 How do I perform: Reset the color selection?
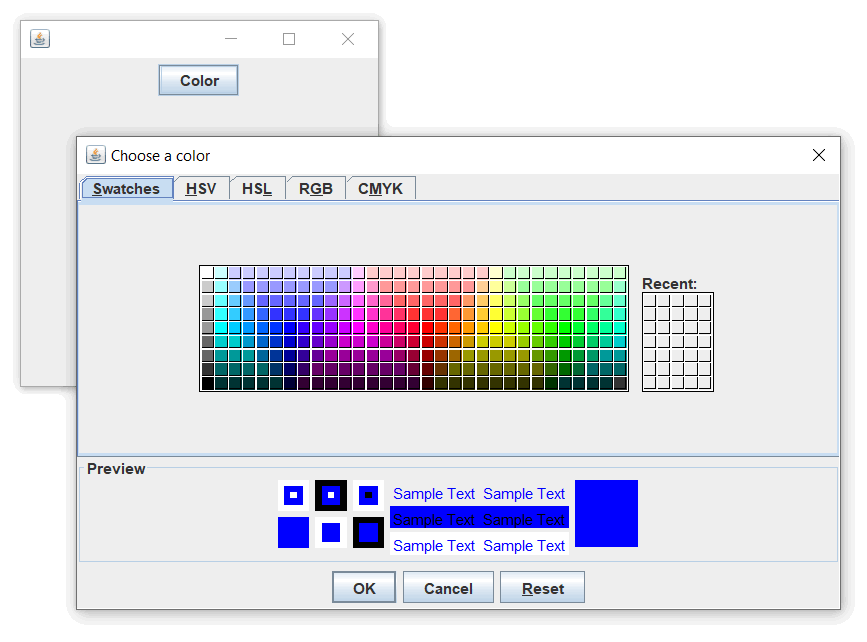pos(542,587)
